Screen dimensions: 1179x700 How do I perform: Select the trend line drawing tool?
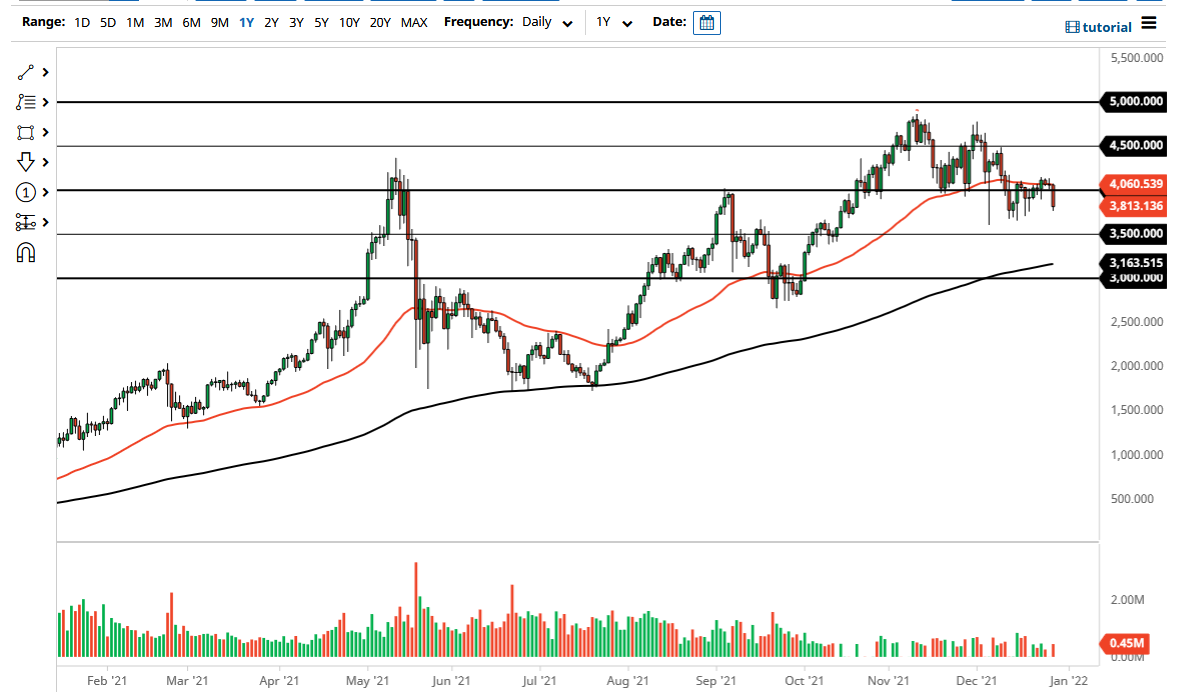tap(25, 72)
